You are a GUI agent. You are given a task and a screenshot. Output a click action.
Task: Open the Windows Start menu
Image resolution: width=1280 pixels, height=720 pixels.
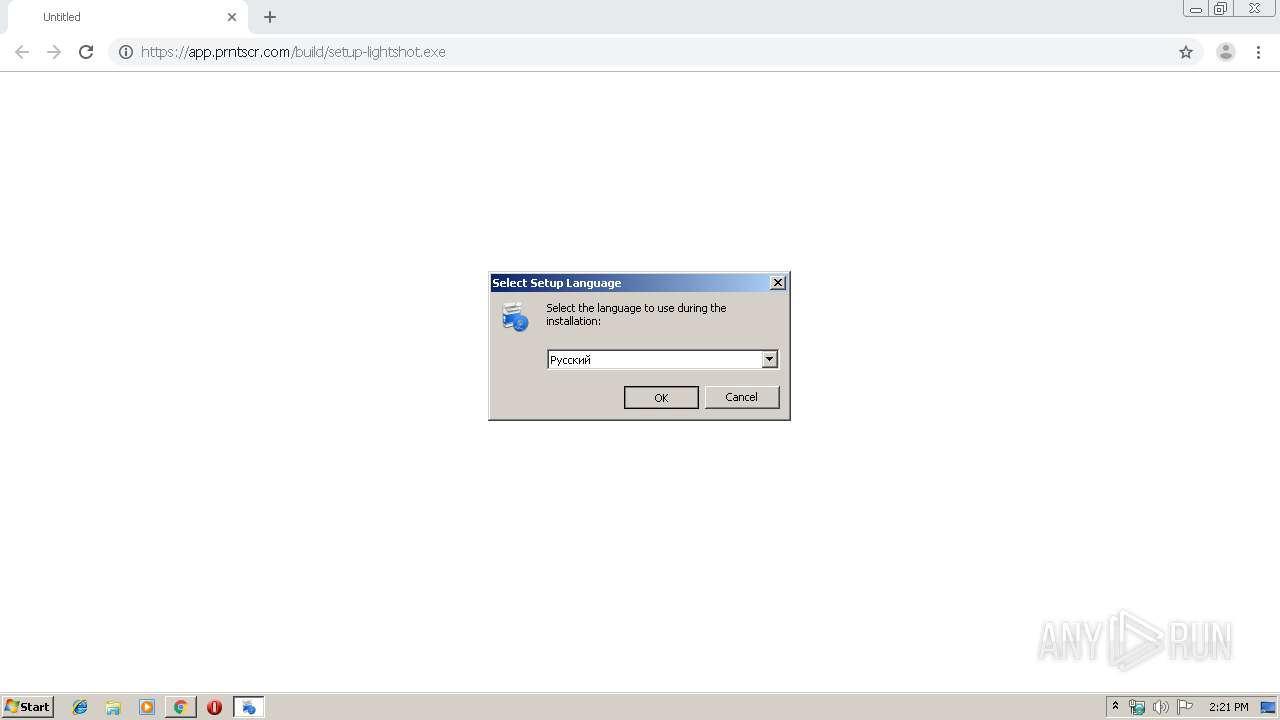(27, 706)
